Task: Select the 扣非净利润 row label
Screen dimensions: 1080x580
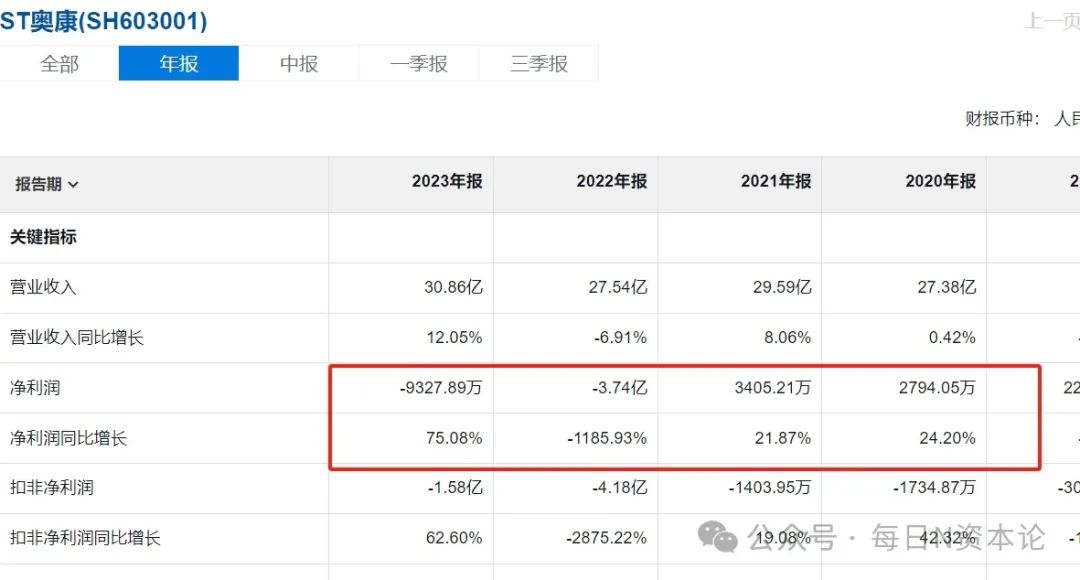Action: pyautogui.click(x=52, y=488)
